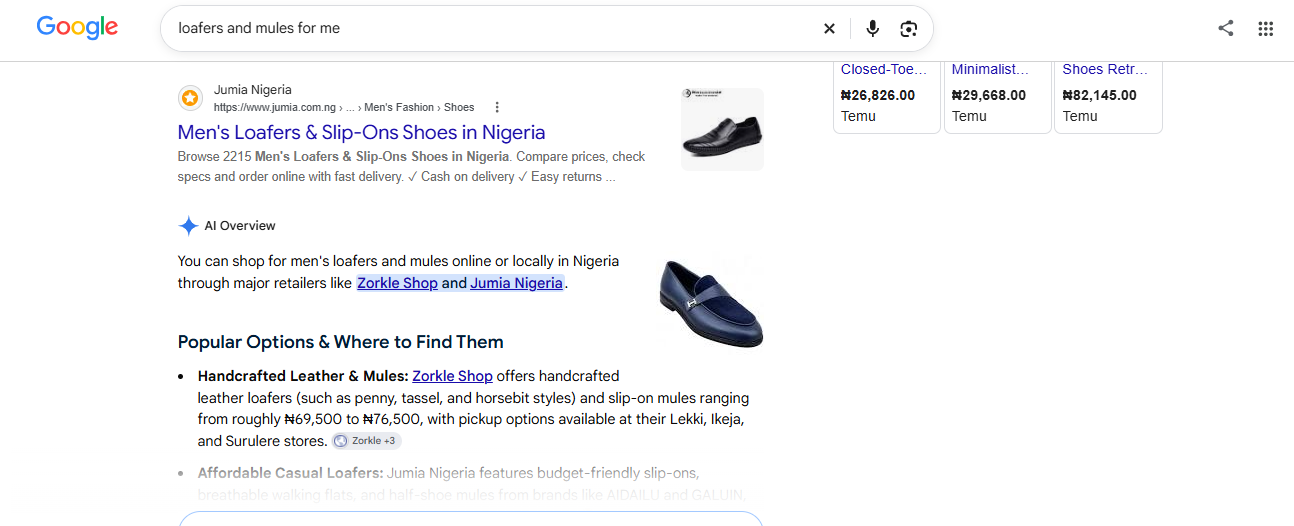Click the Jumia Nigeria site name
This screenshot has width=1294, height=526.
(253, 89)
